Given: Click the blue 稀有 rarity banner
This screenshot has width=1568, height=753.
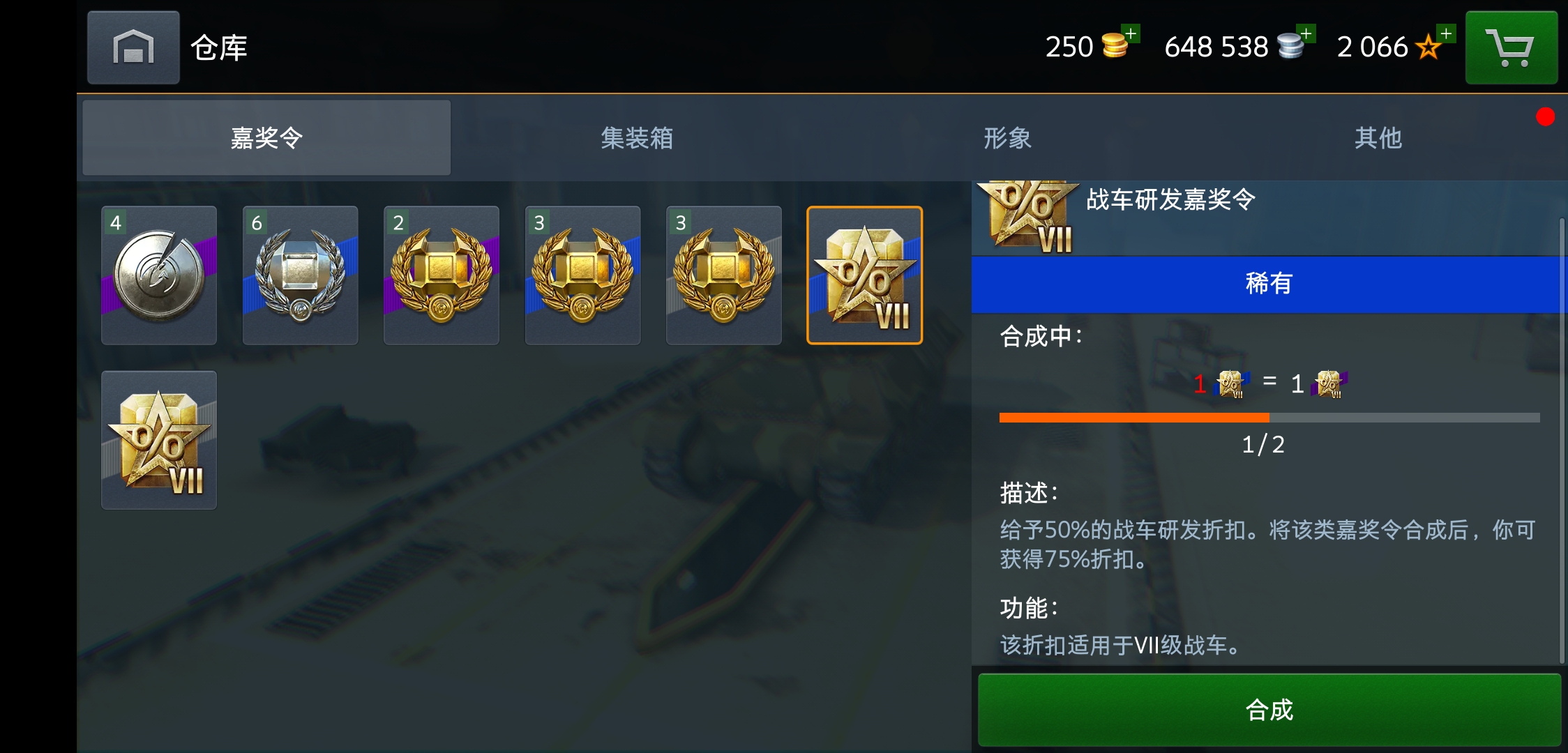Looking at the screenshot, I should click(x=1269, y=284).
